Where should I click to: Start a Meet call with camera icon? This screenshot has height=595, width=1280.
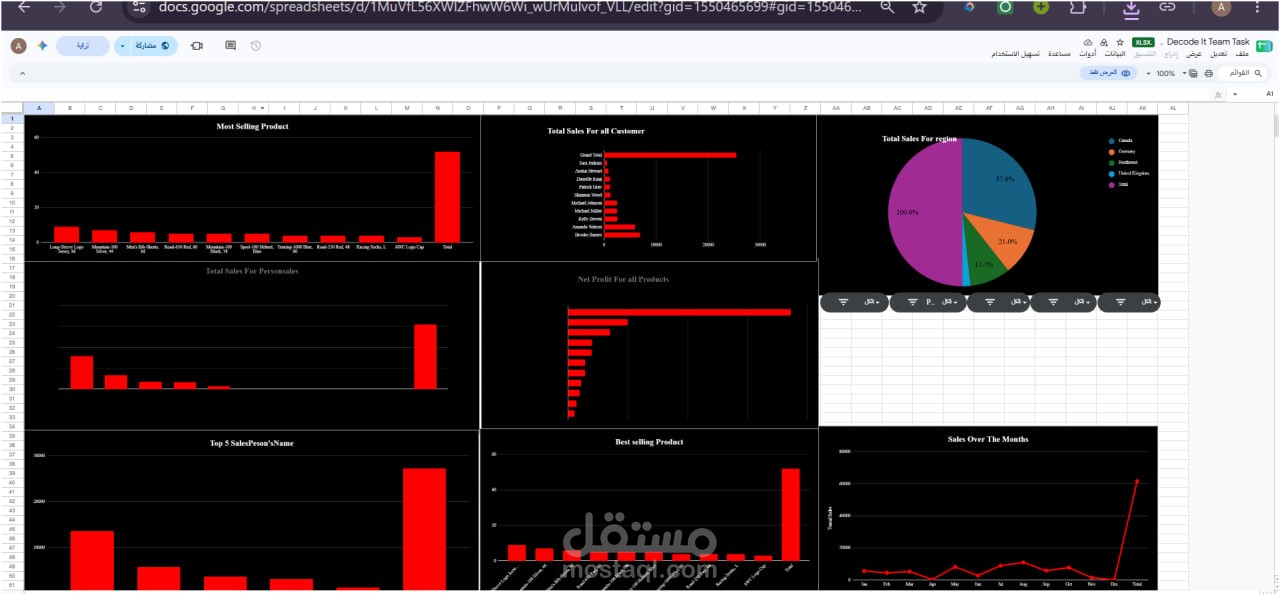[x=196, y=46]
